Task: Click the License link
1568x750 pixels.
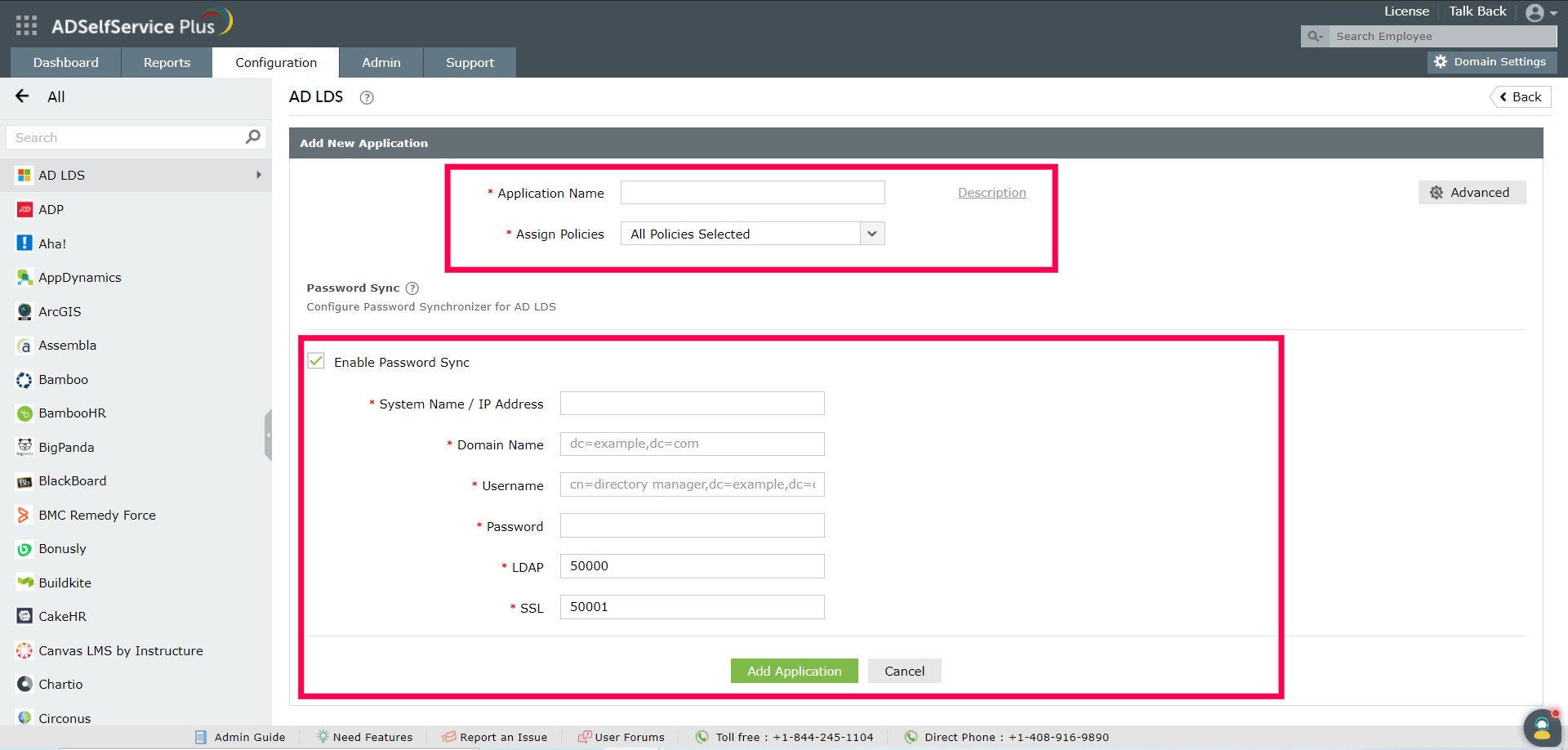Action: [x=1406, y=11]
